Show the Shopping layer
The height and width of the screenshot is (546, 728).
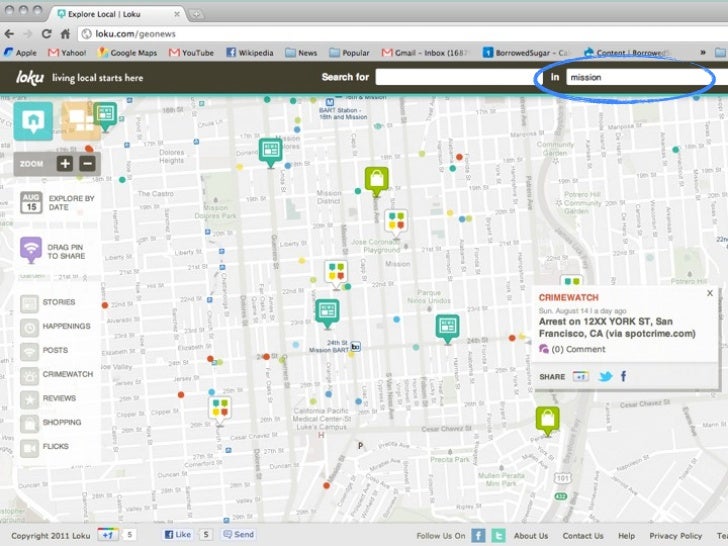(x=30, y=422)
